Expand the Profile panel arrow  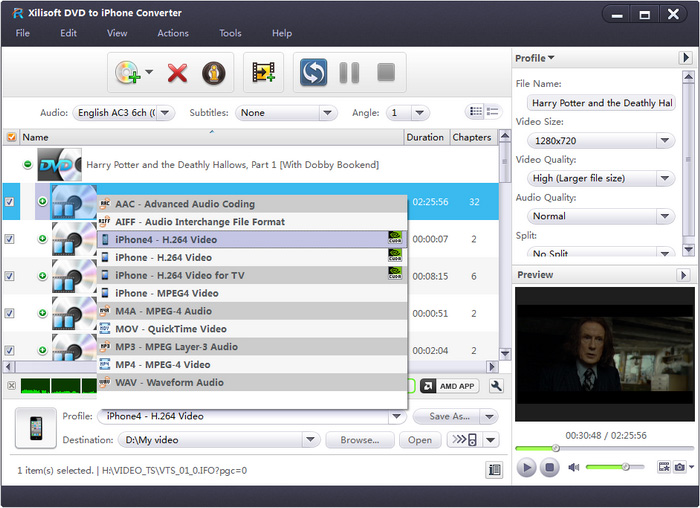[x=686, y=58]
